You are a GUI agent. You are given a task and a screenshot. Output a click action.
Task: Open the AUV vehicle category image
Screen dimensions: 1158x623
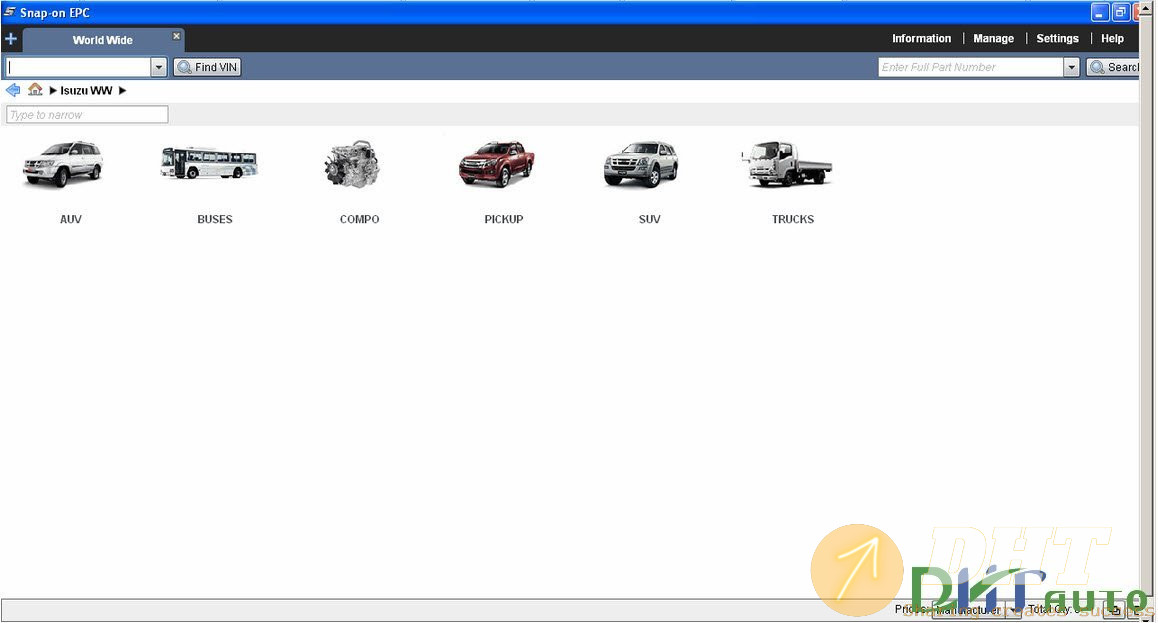coord(63,164)
